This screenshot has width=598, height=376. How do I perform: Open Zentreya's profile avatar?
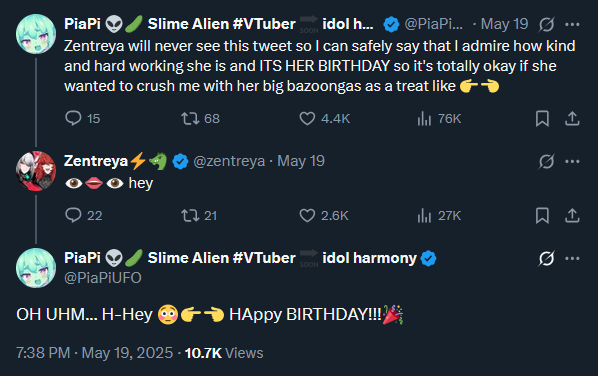point(36,171)
